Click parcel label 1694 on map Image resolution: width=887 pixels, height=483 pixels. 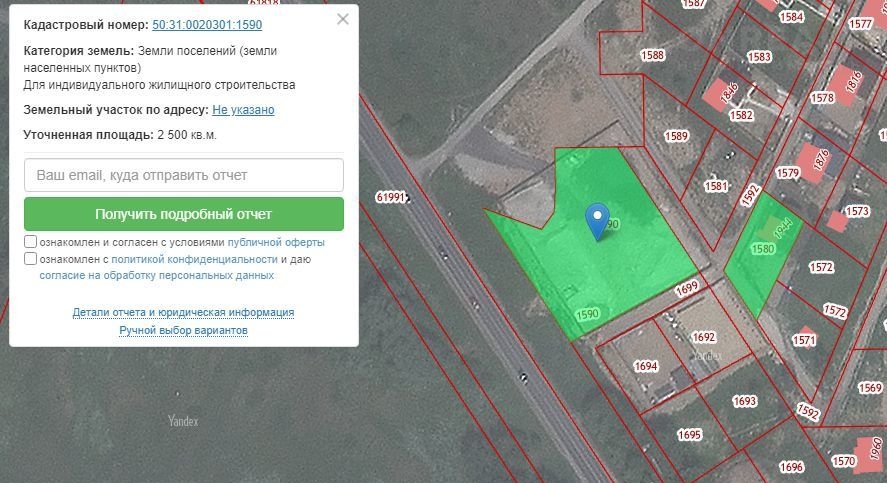point(646,367)
